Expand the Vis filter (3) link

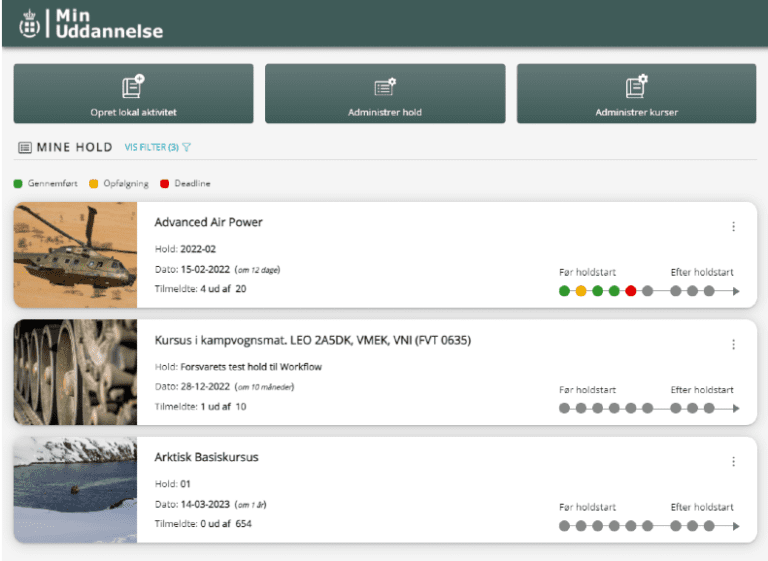coord(151,147)
